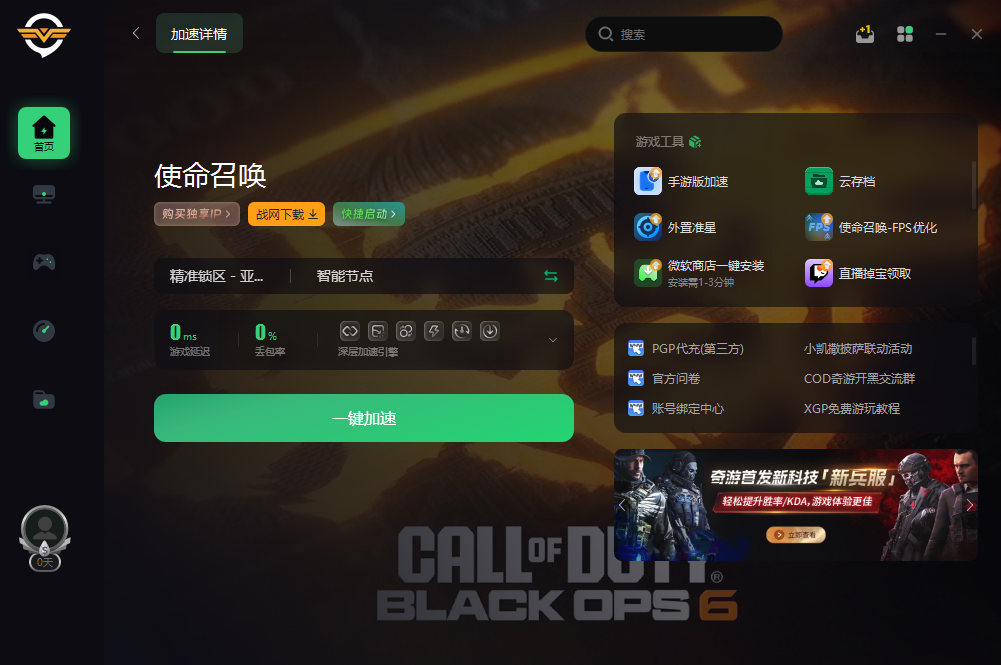Screen dimensions: 1001x665
Task: Open the gamepad sidebar section
Action: [43, 262]
